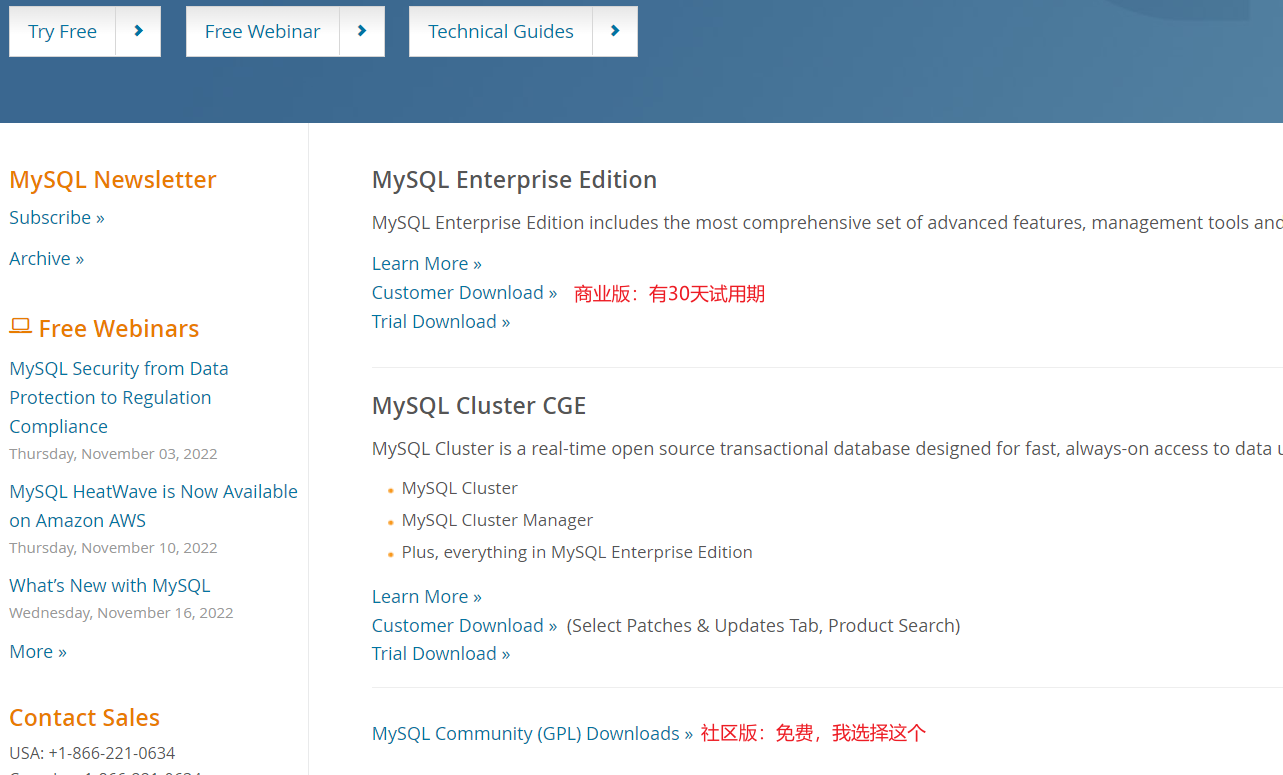
Task: Click the date Thursday, November 10, 2022
Action: click(113, 548)
